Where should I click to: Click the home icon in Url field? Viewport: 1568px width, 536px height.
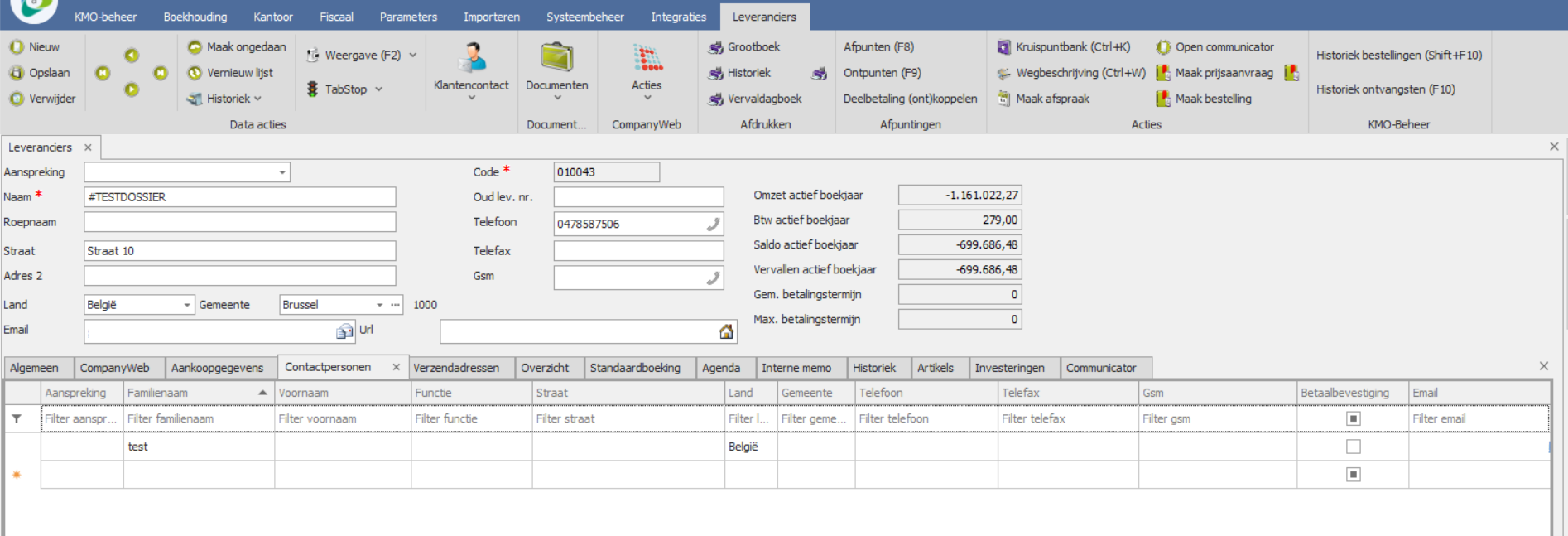point(726,331)
